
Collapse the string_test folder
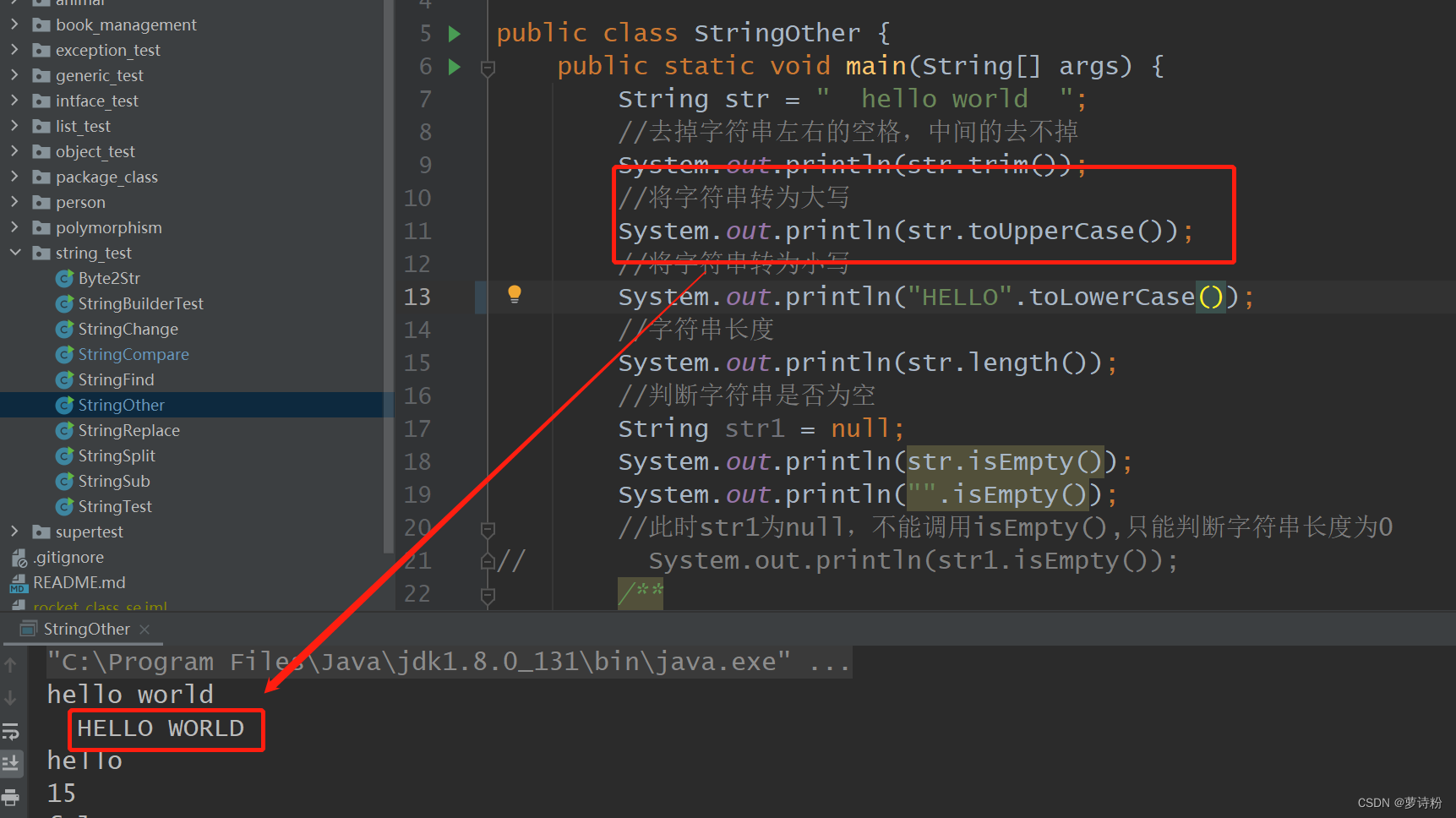pyautogui.click(x=14, y=253)
